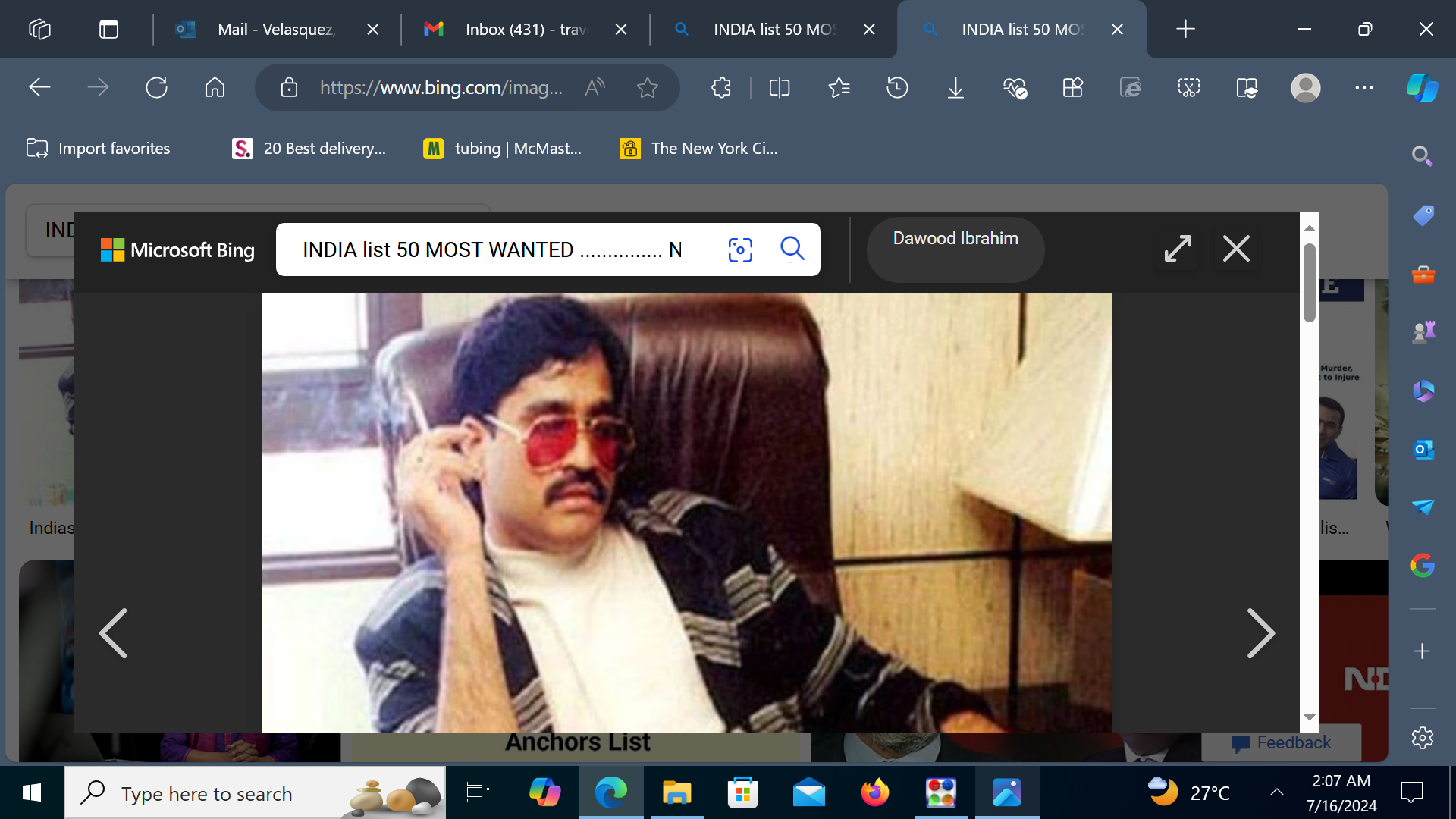Close the Bing image viewer

click(x=1237, y=249)
